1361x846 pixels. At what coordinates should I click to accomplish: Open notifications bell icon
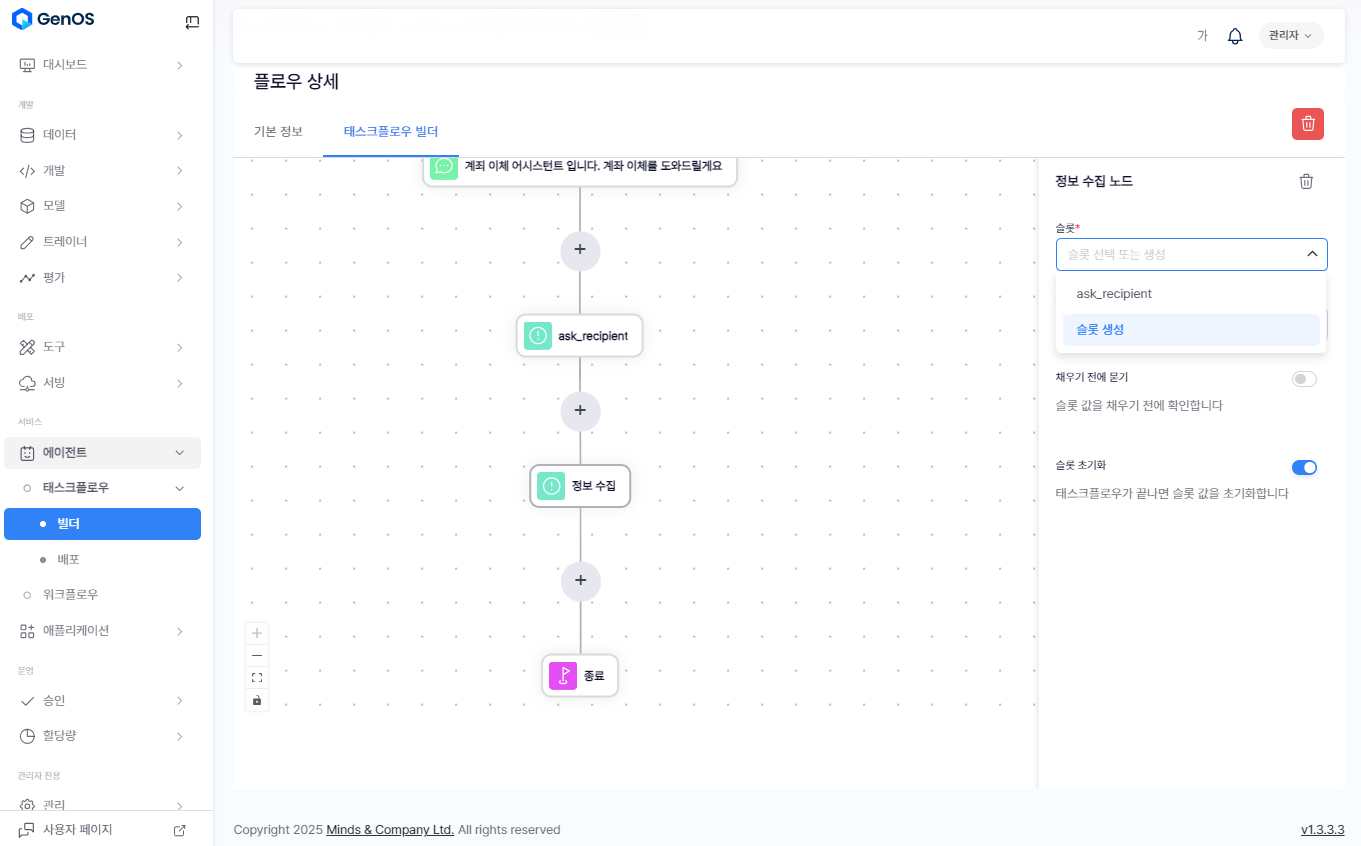1235,36
